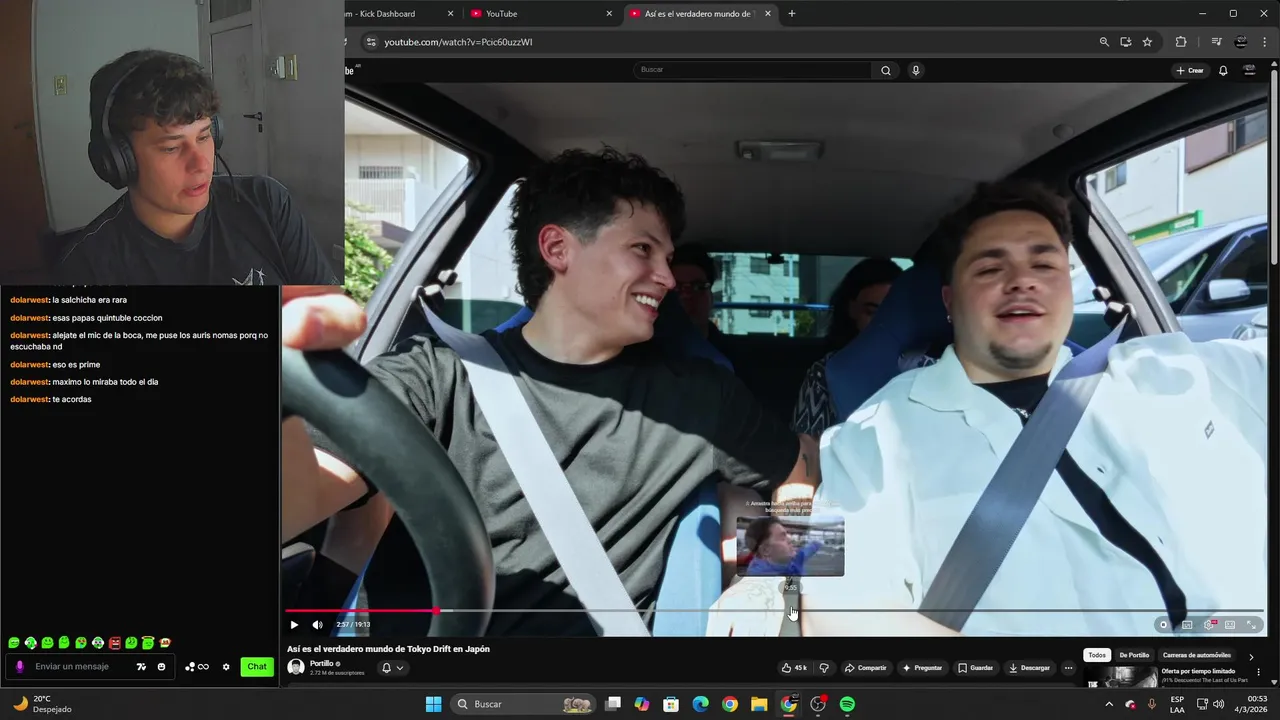Click the Compartir button

[x=866, y=668]
